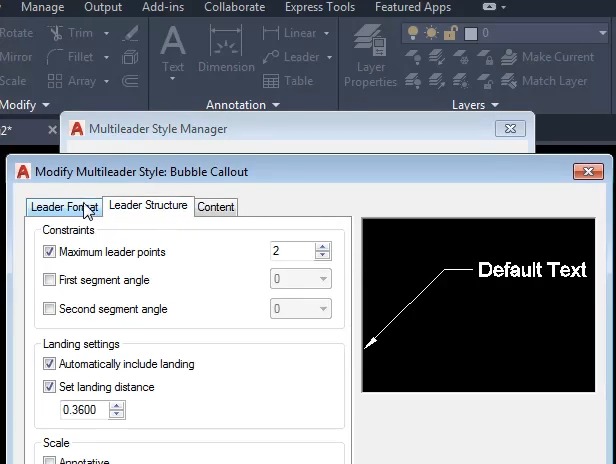Toggle Maximum leader points checkbox
Image resolution: width=616 pixels, height=464 pixels.
point(50,252)
